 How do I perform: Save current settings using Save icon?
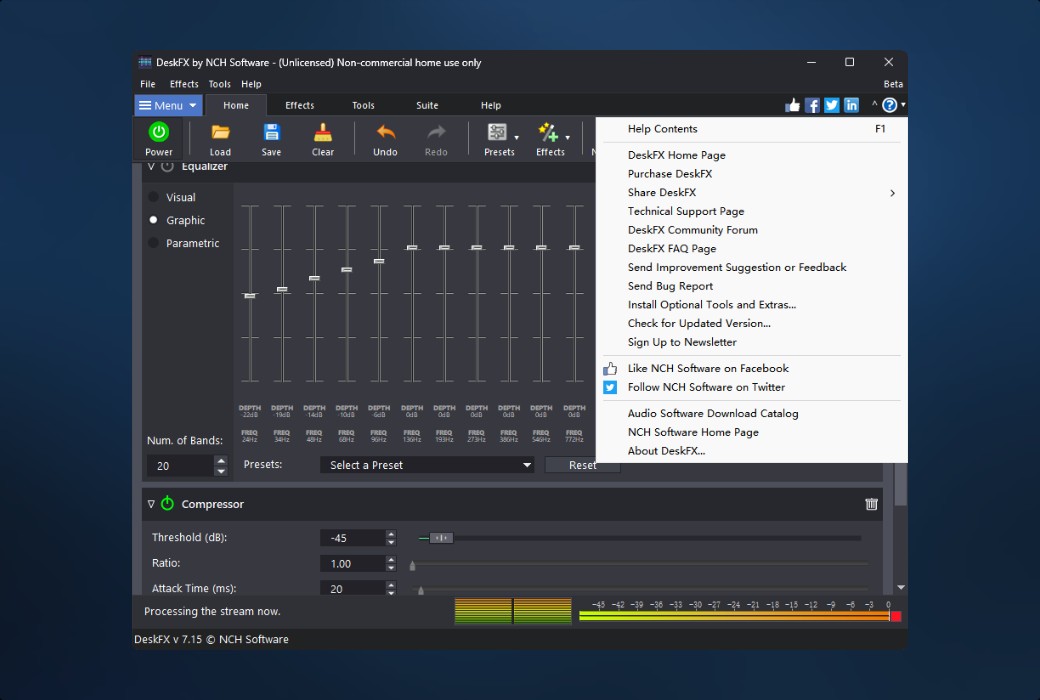pyautogui.click(x=271, y=138)
